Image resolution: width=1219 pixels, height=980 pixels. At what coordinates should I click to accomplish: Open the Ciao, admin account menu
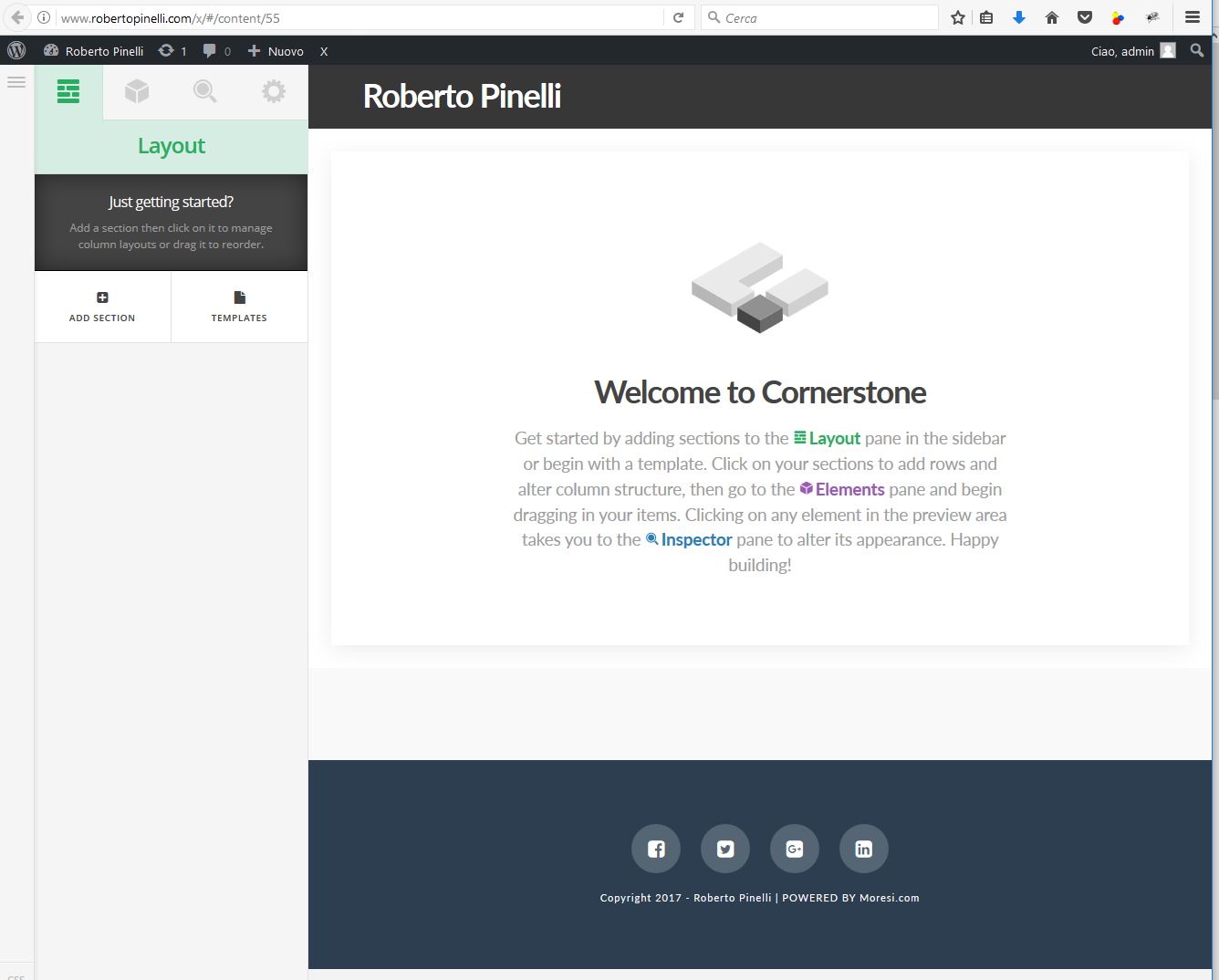coord(1132,51)
